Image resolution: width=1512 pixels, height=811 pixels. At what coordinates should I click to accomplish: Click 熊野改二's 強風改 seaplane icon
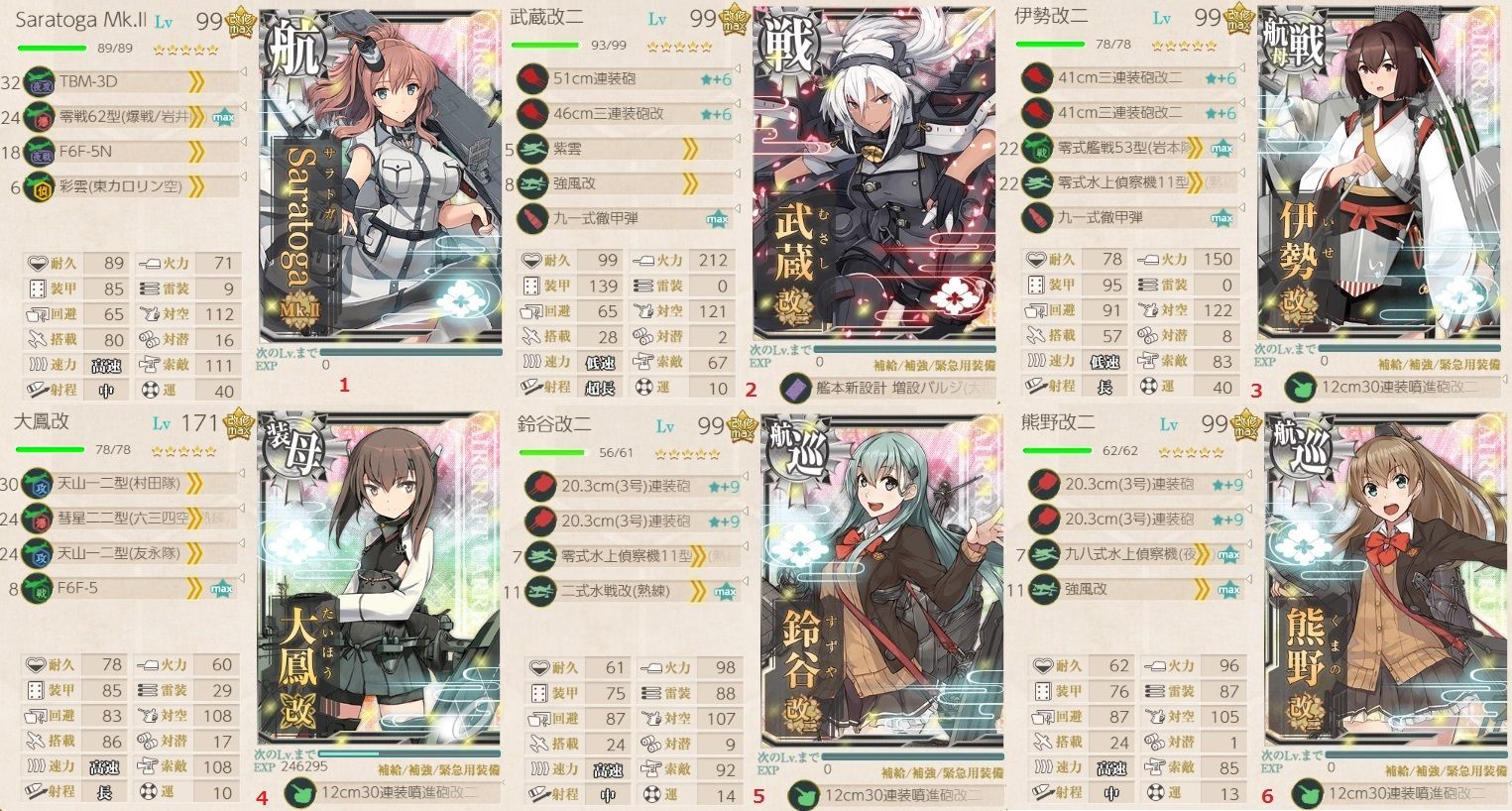[x=1044, y=589]
